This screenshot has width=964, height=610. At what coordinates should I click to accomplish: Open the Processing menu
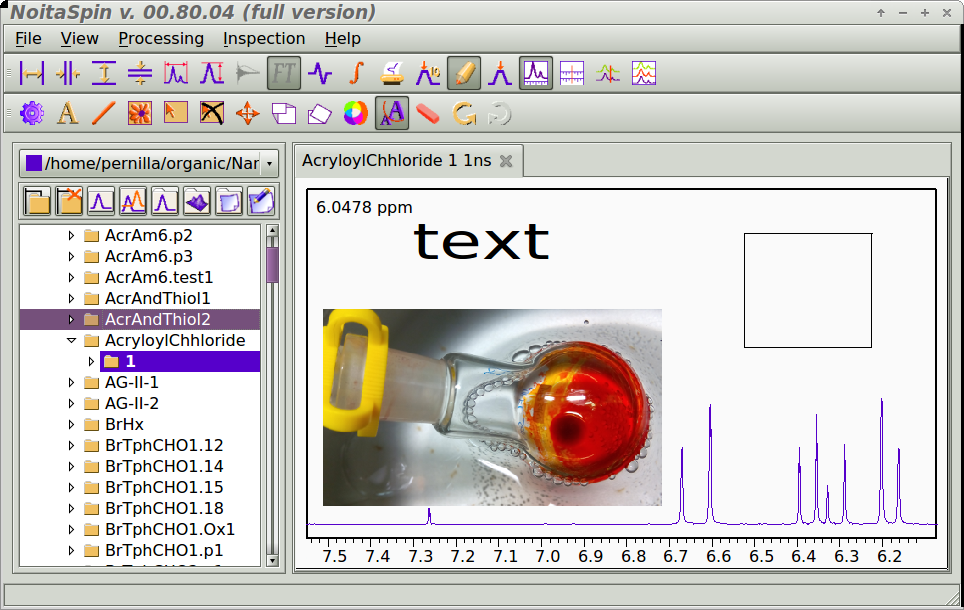pyautogui.click(x=161, y=39)
